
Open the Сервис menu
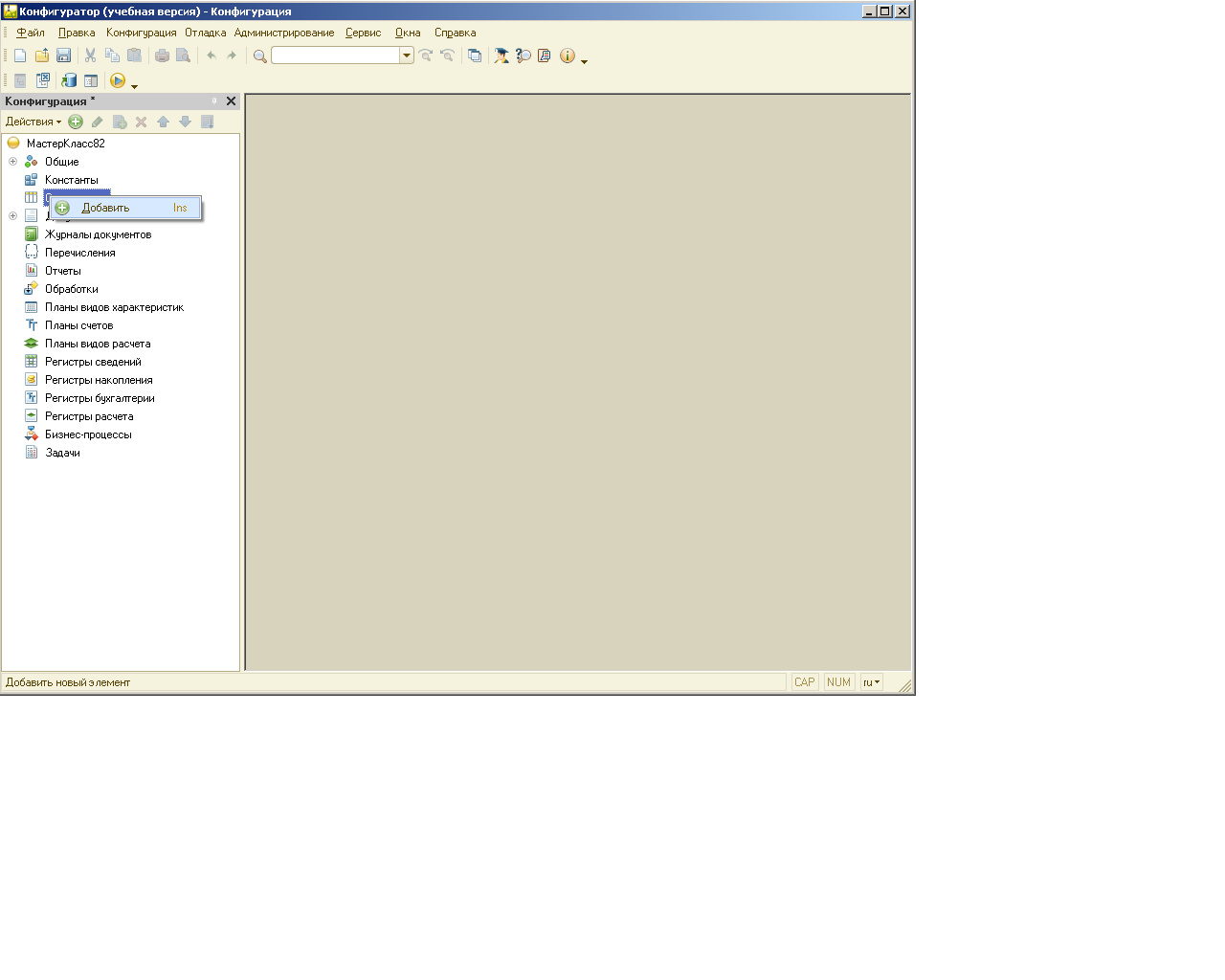click(364, 33)
